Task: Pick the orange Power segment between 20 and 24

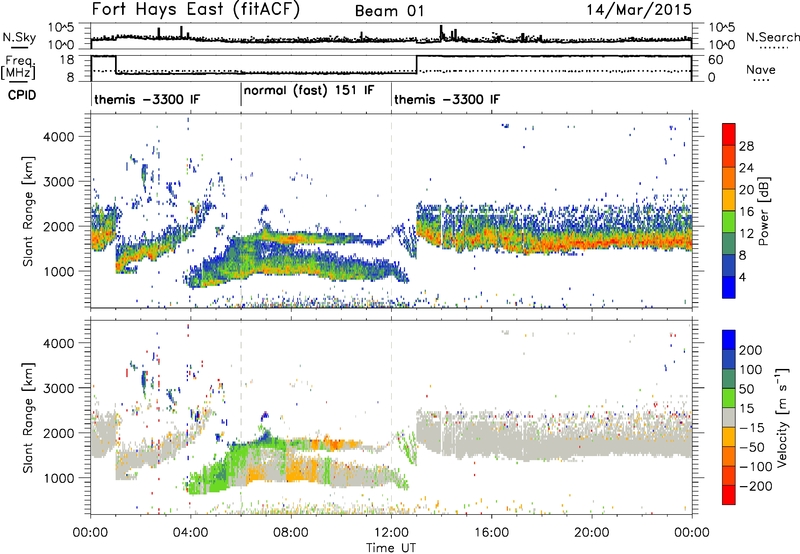Action: point(729,179)
